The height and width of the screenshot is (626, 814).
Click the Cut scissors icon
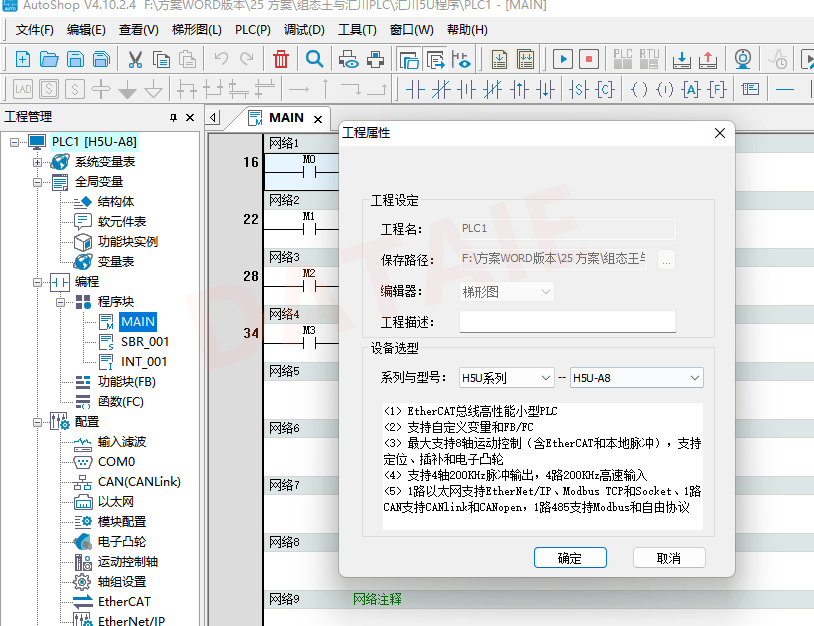tap(135, 59)
